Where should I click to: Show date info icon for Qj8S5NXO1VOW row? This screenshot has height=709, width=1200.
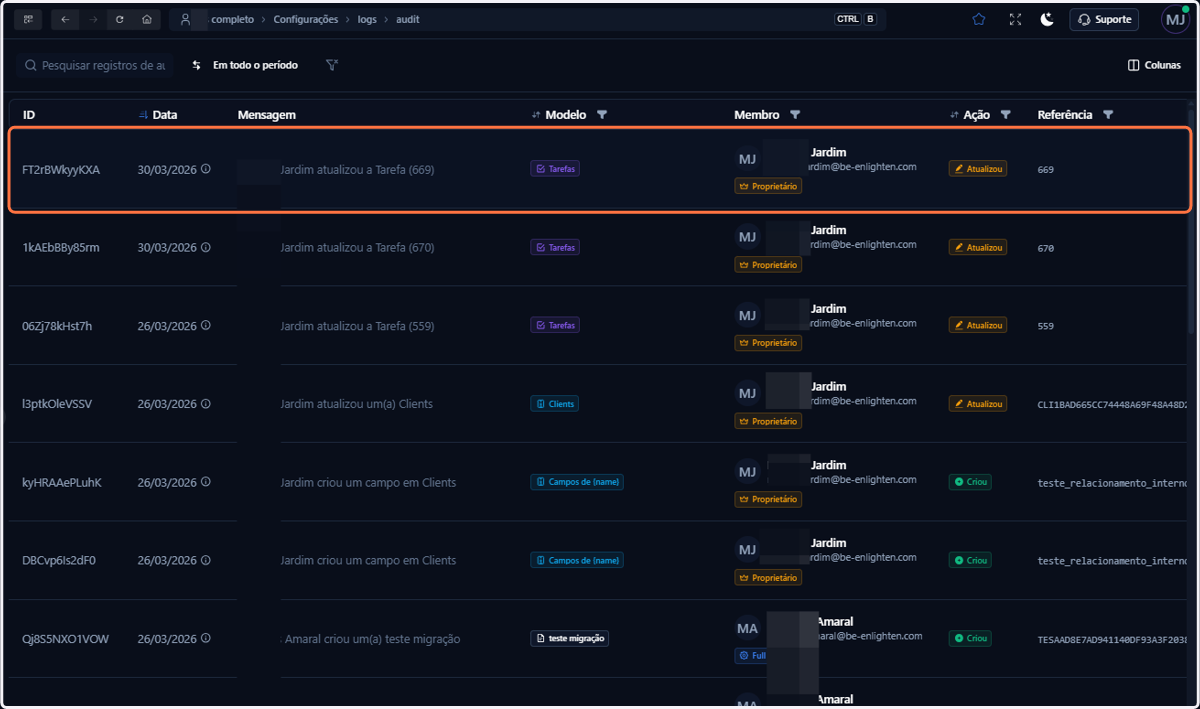(x=206, y=638)
